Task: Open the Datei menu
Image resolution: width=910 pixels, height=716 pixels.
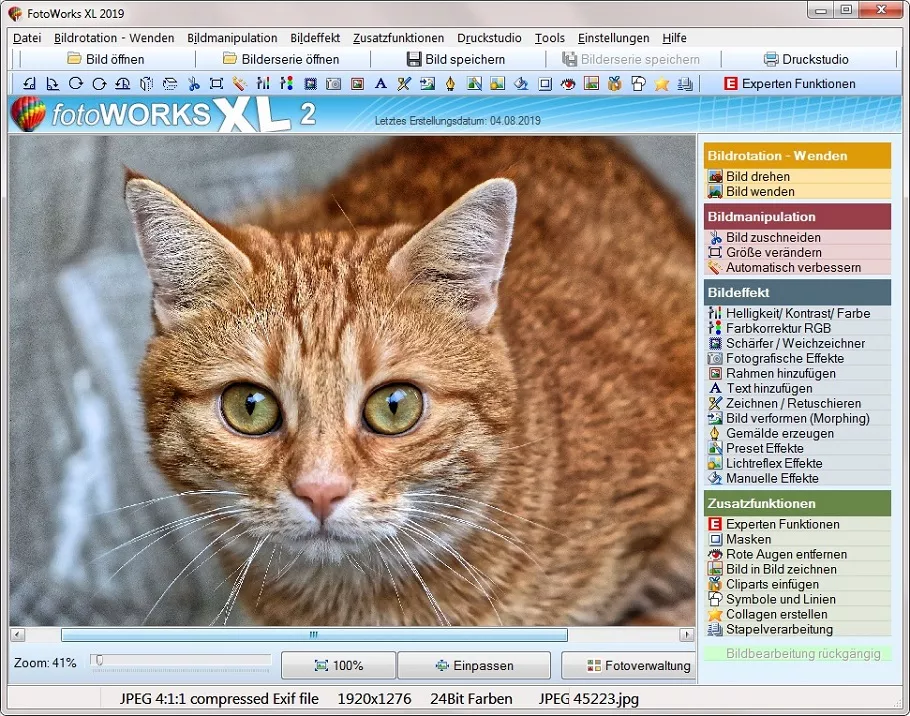Action: pos(27,38)
